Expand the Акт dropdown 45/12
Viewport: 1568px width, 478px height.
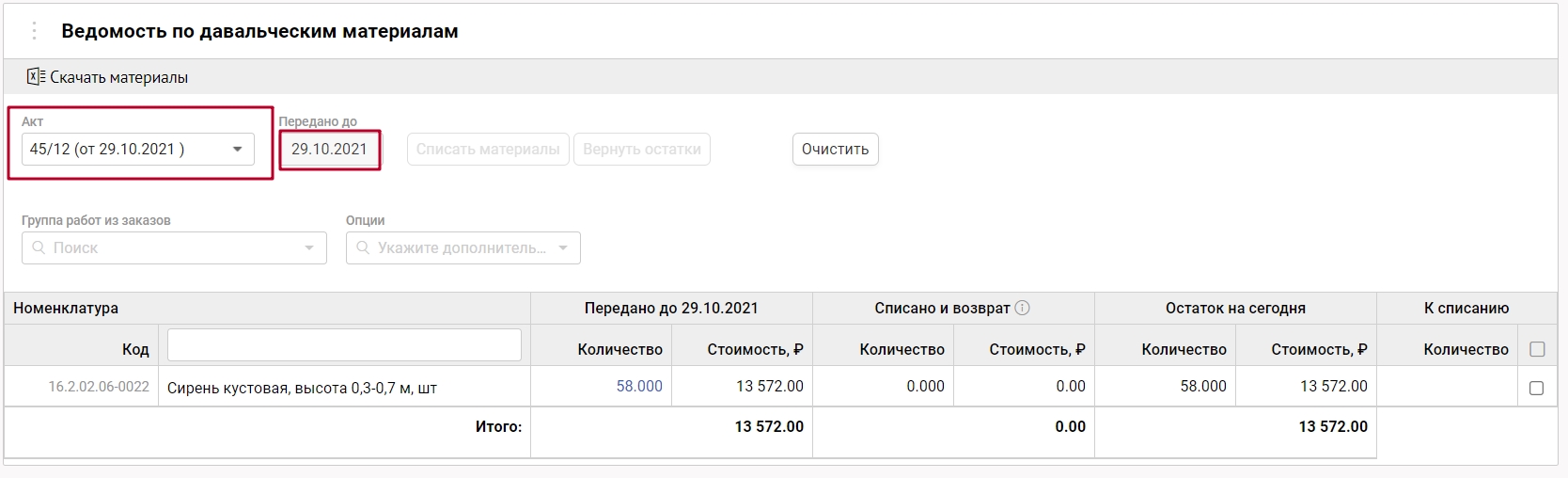click(x=237, y=149)
